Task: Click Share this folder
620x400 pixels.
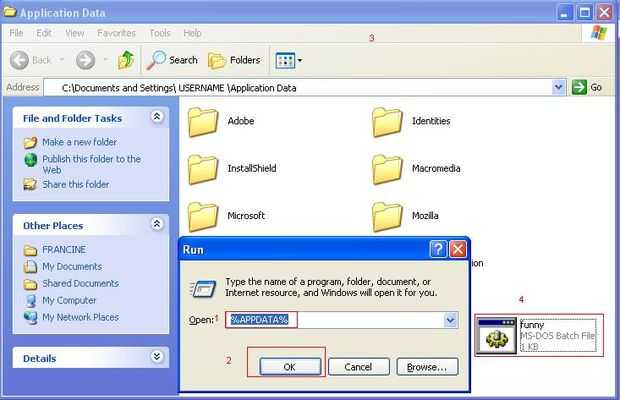Action: (x=76, y=184)
